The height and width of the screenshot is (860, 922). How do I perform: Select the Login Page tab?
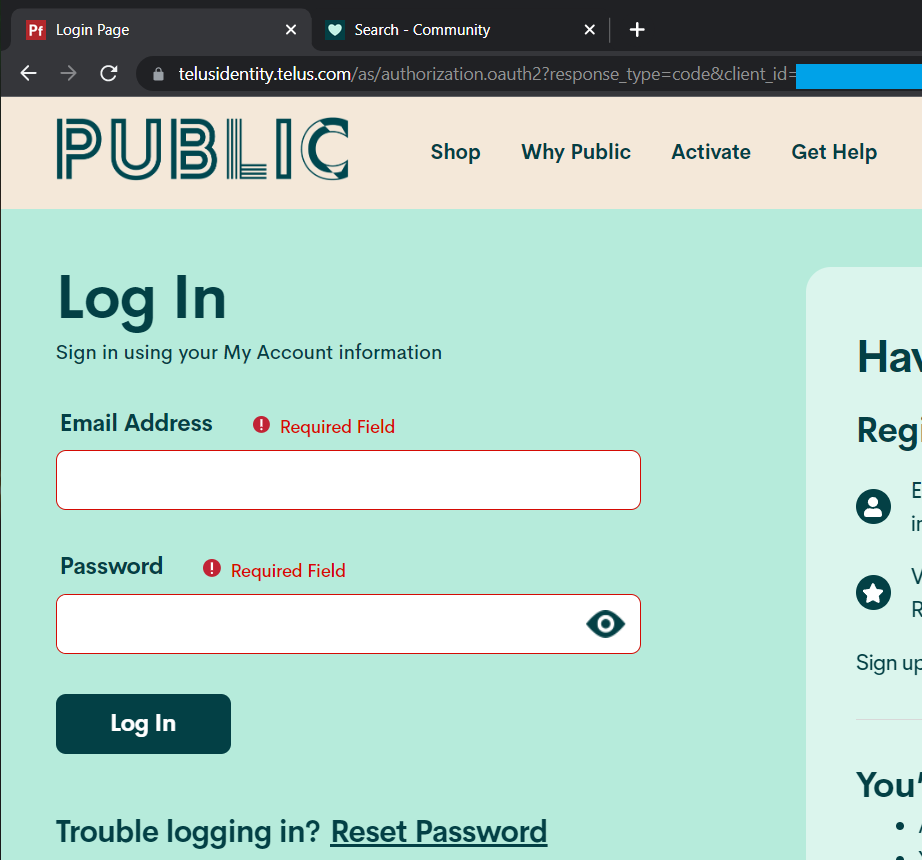click(150, 30)
